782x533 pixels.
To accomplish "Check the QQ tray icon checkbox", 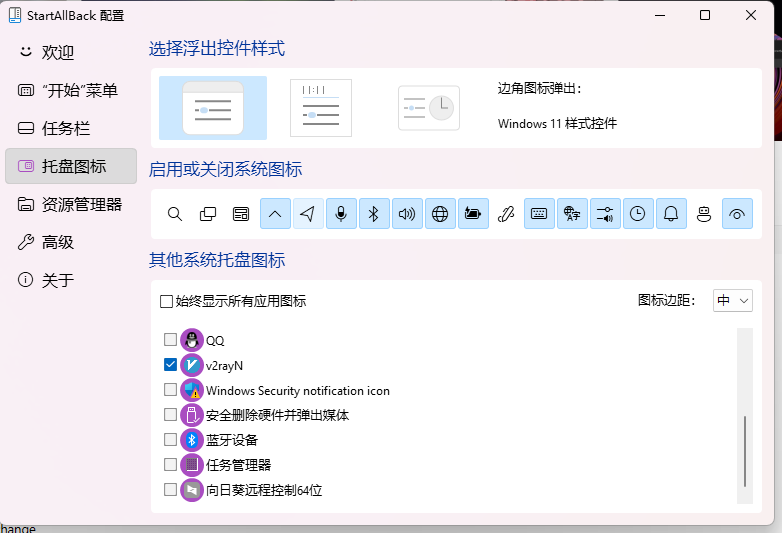I will pyautogui.click(x=170, y=340).
